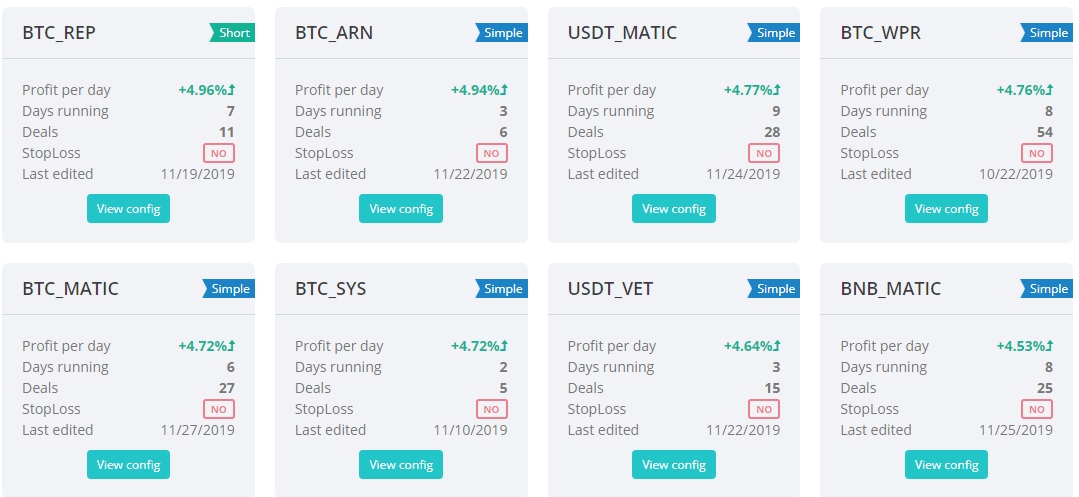The height and width of the screenshot is (497, 1079).
Task: Click Simple ribbon tag on USDT_MATIC card
Action: (x=775, y=33)
